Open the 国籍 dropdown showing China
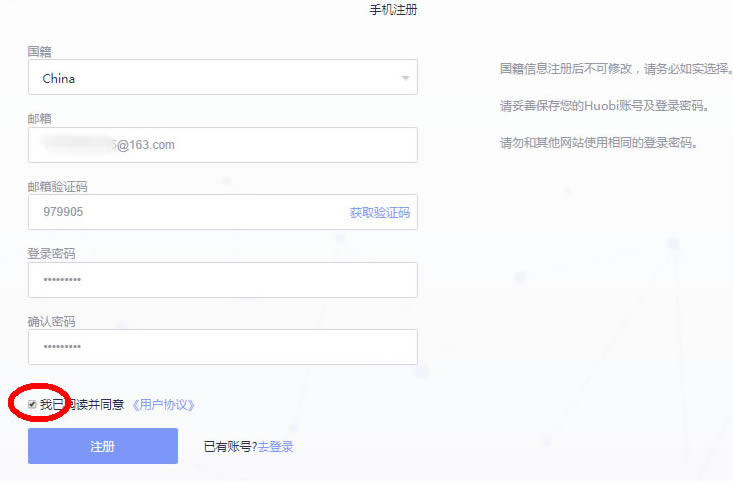Screen dimensions: 733x483 pyautogui.click(x=222, y=78)
